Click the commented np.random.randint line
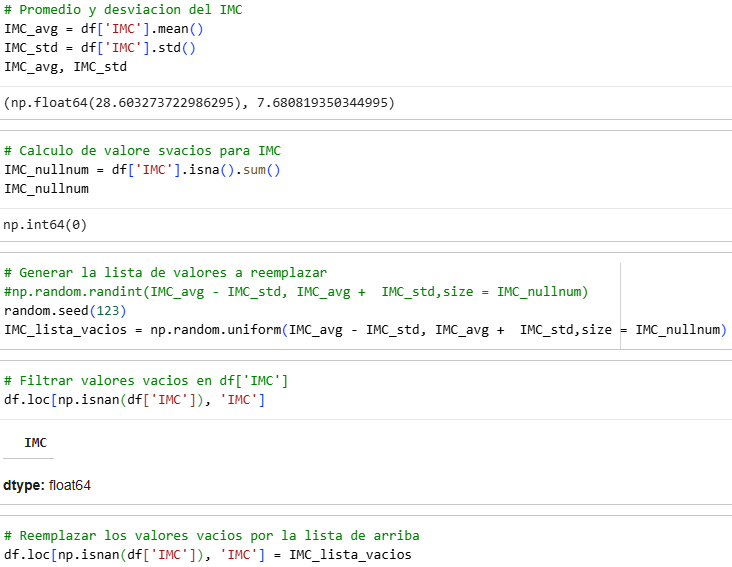 pos(296,292)
